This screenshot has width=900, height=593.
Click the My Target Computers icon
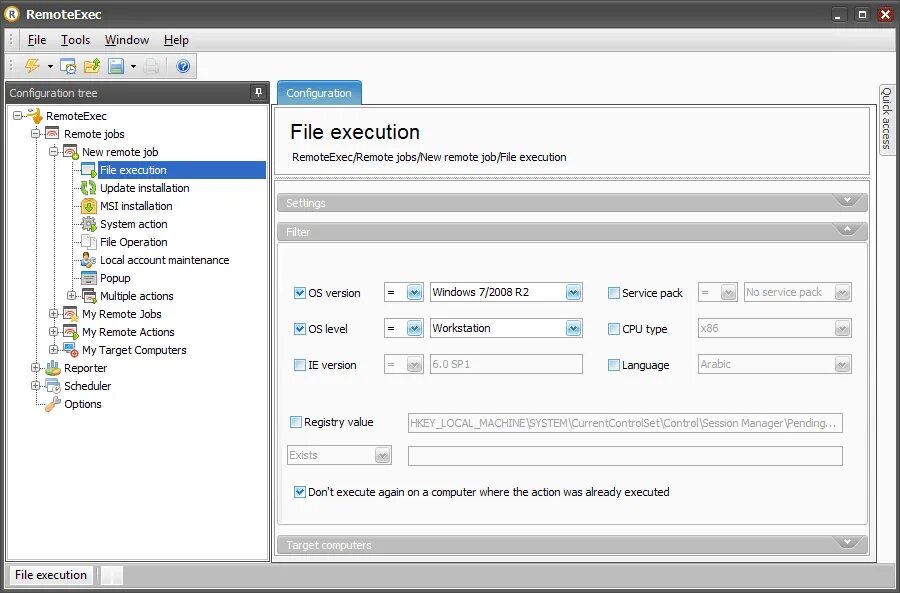coord(70,350)
